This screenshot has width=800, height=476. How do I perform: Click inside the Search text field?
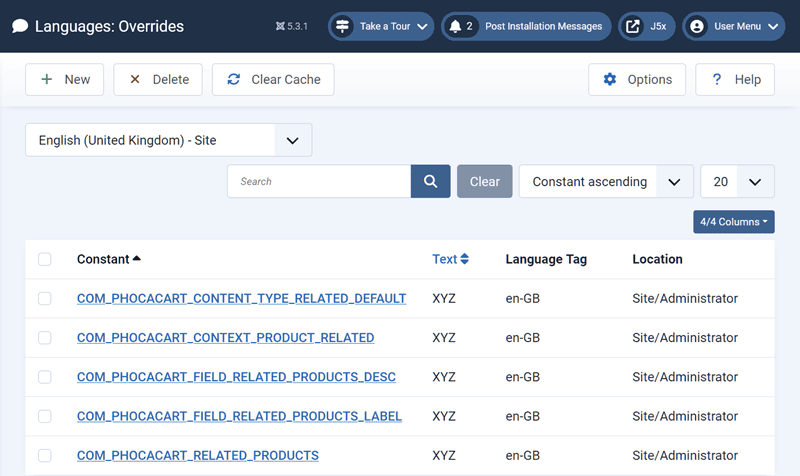coord(318,182)
